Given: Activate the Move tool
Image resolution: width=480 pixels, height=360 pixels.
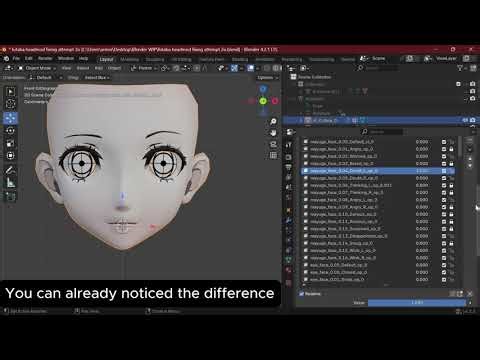Looking at the screenshot, I should (x=10, y=118).
